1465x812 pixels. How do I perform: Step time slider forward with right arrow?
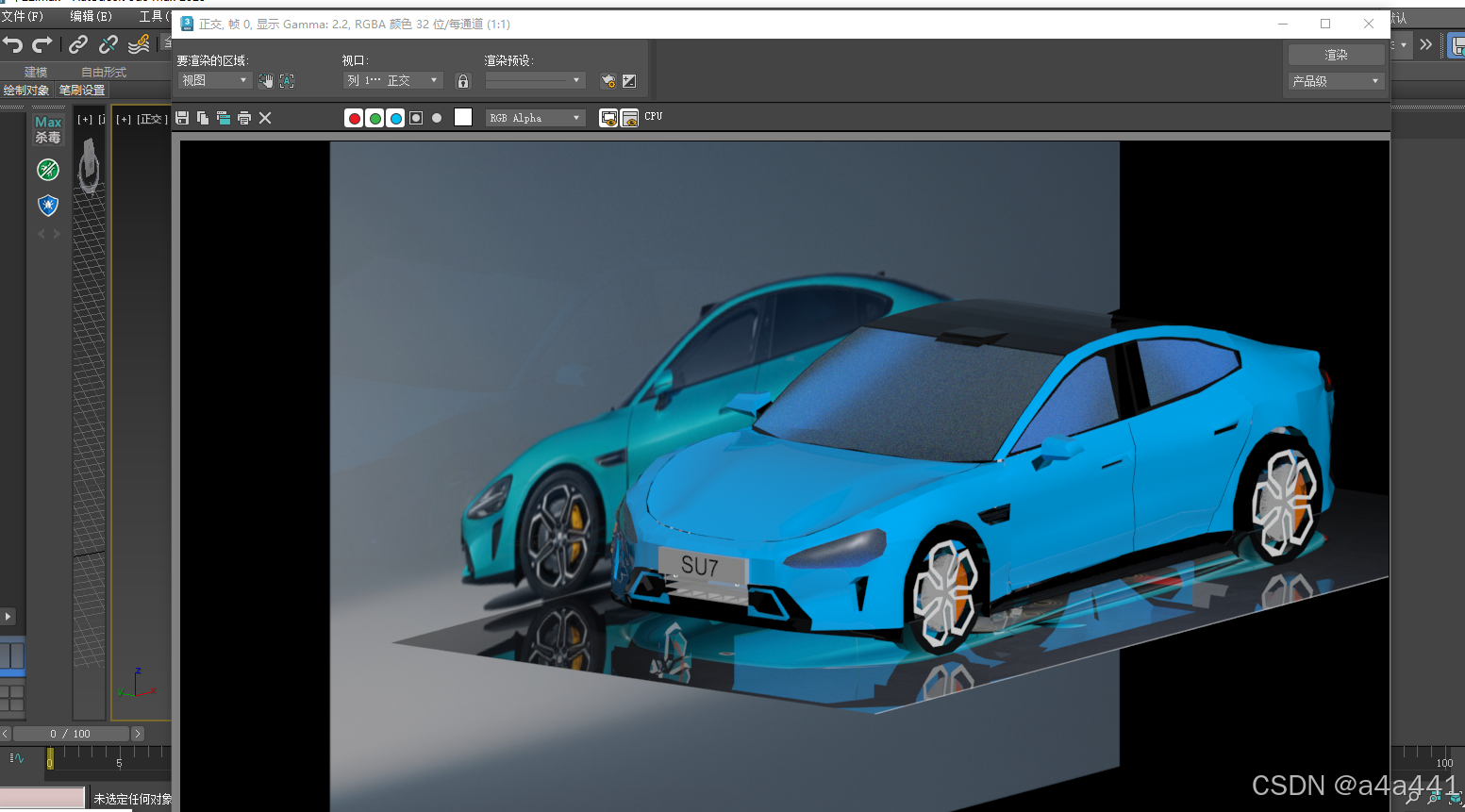pyautogui.click(x=138, y=734)
